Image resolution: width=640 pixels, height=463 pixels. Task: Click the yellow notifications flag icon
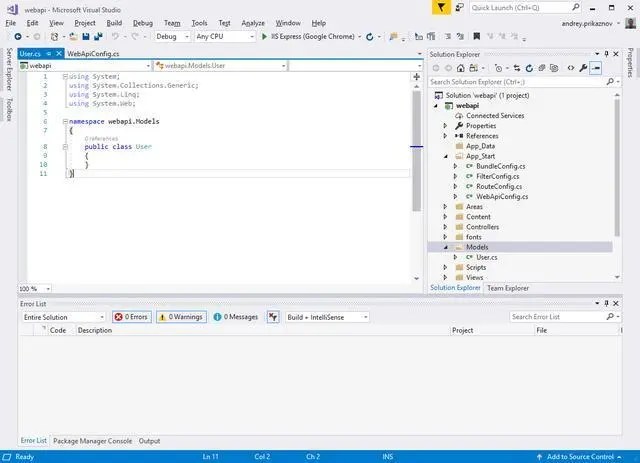pyautogui.click(x=443, y=7)
